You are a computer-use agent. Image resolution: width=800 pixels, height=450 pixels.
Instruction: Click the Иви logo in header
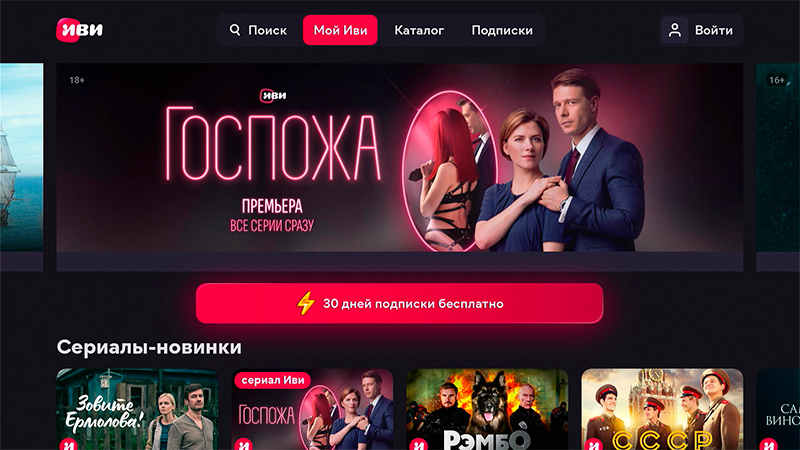pyautogui.click(x=80, y=30)
